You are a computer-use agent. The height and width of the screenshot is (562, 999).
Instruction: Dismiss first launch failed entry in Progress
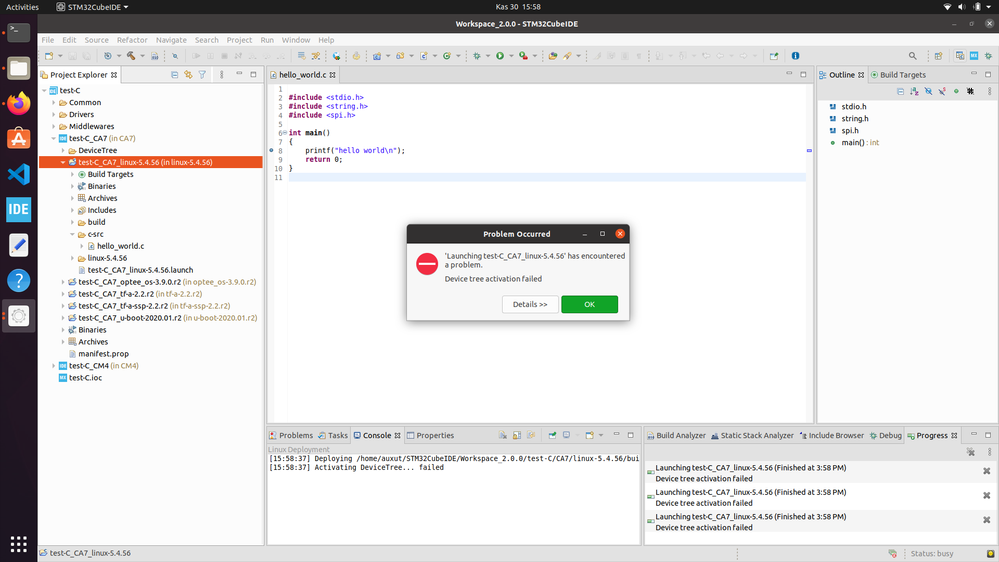986,471
